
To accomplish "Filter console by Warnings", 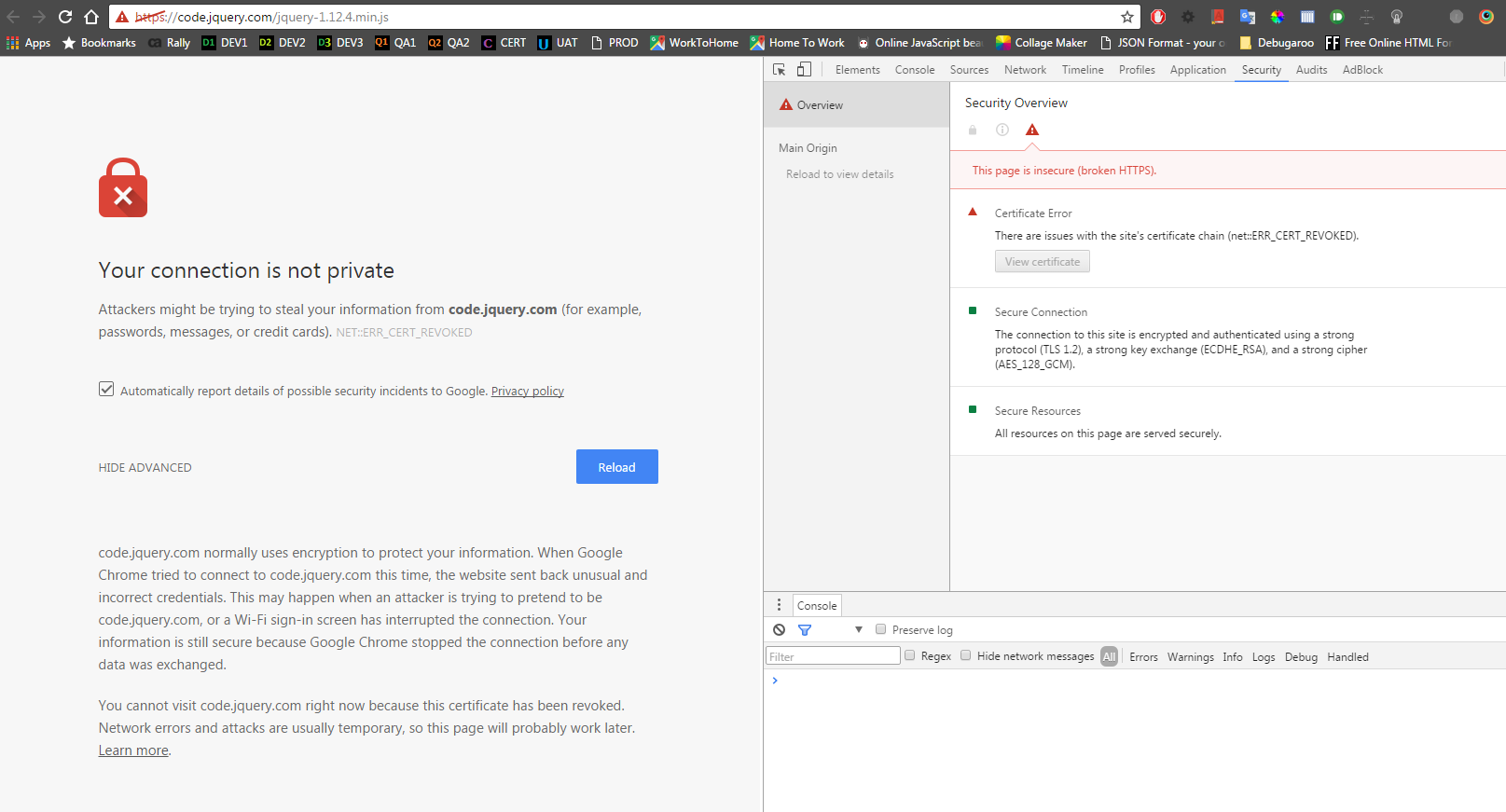I will pos(1191,657).
